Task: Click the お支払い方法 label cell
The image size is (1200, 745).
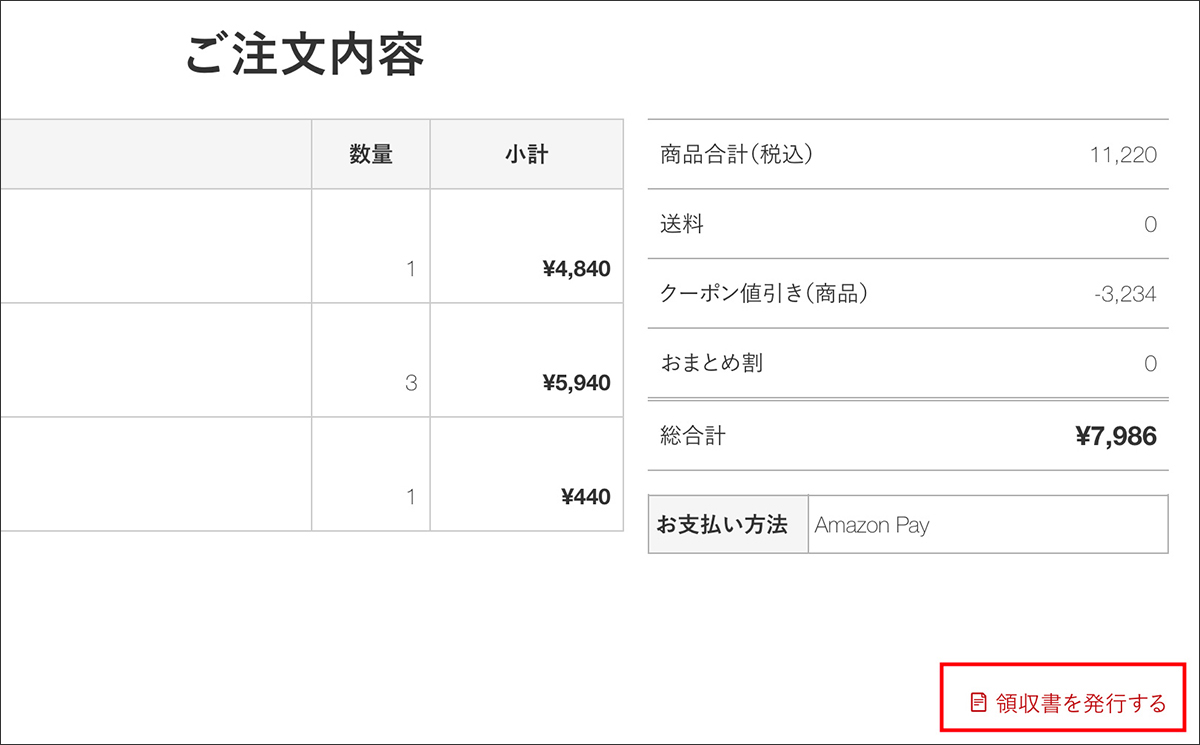Action: (x=727, y=524)
